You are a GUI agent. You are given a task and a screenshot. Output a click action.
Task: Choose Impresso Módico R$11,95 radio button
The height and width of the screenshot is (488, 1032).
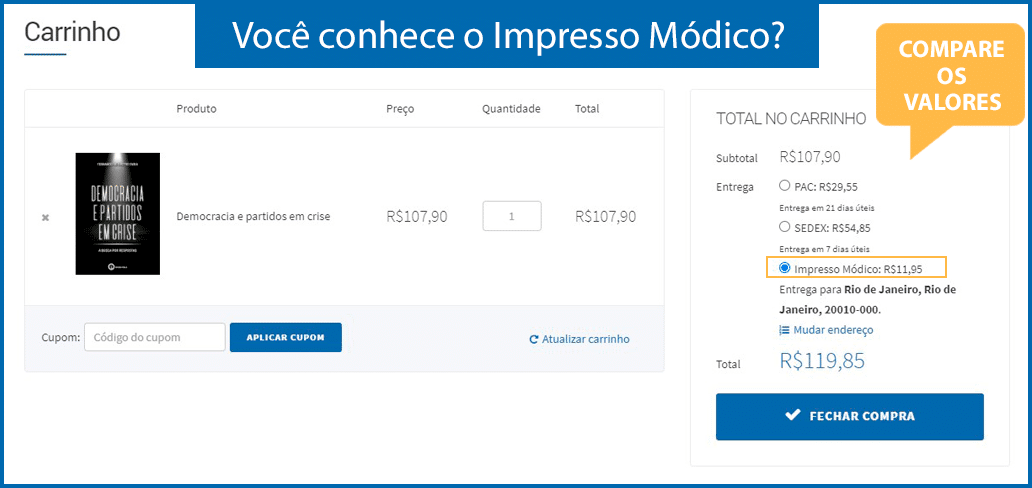[784, 267]
